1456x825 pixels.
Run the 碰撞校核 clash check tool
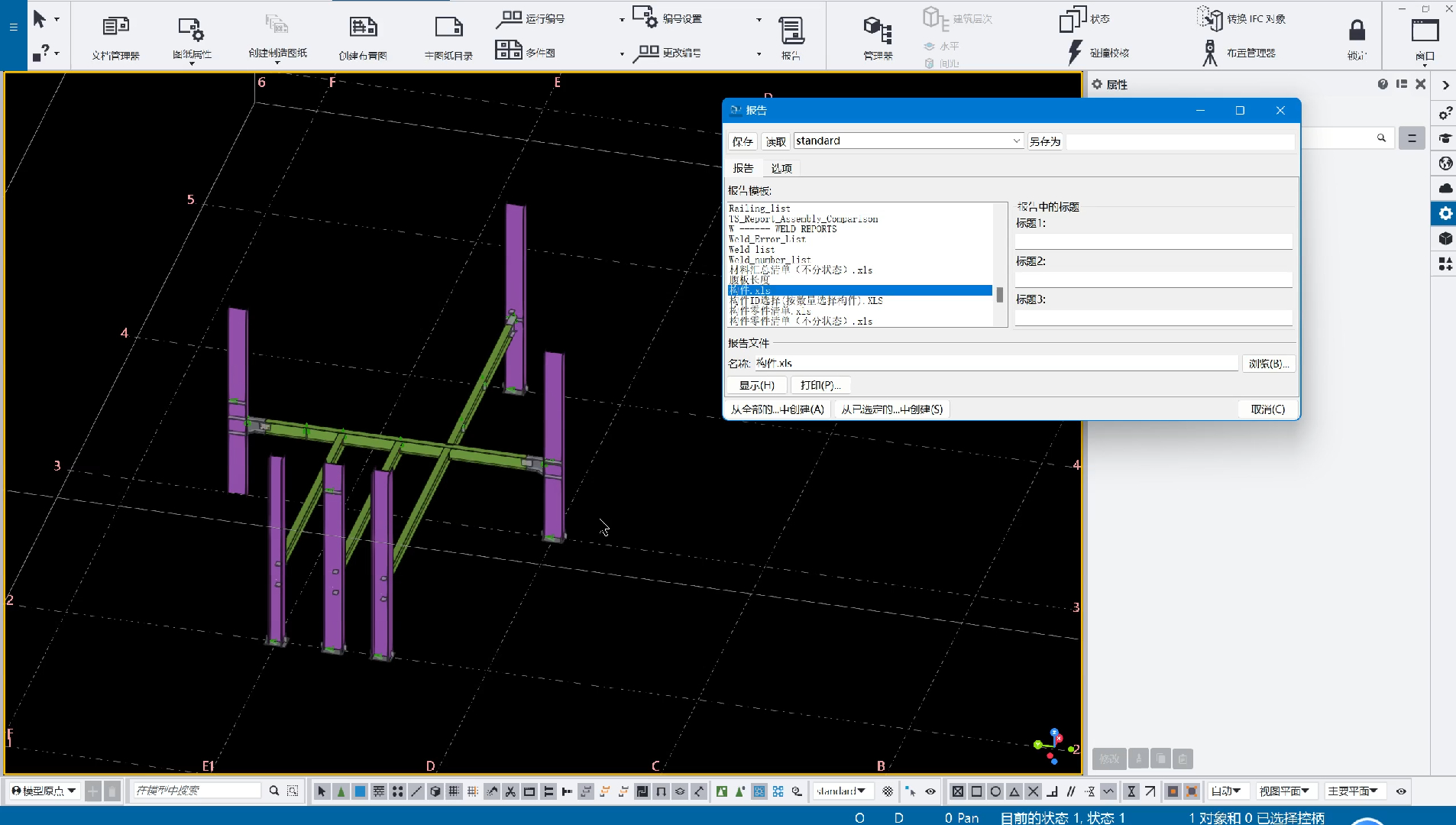pos(1098,52)
